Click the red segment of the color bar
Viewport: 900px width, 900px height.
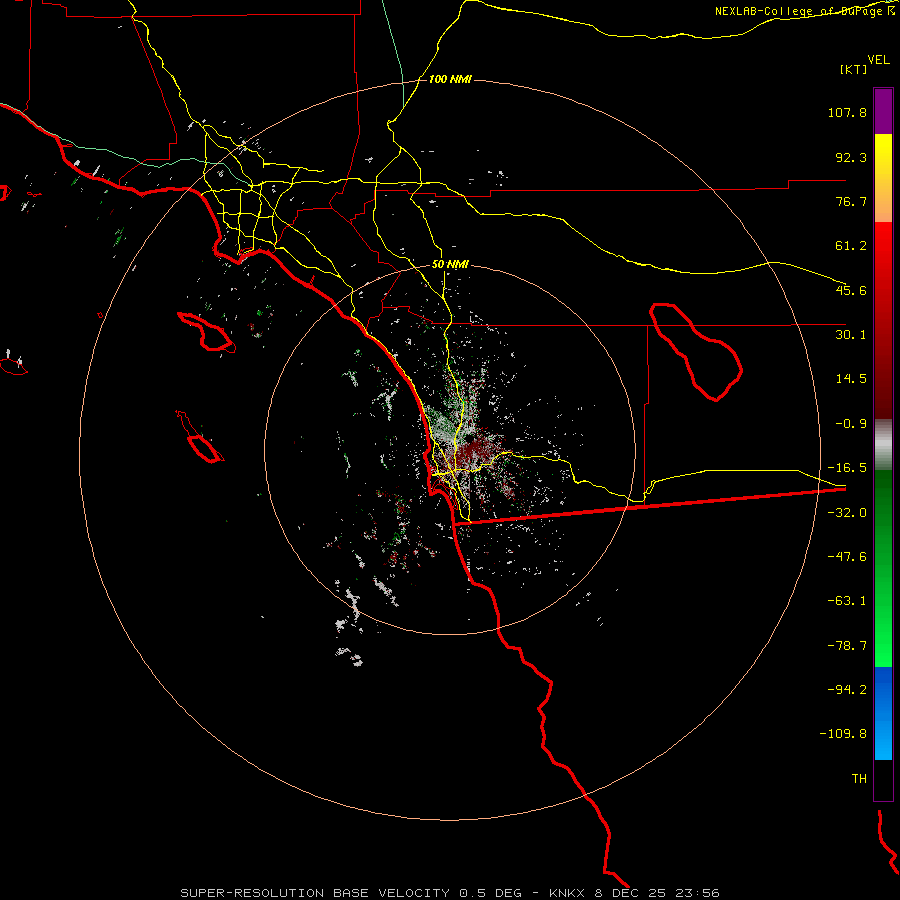click(883, 320)
